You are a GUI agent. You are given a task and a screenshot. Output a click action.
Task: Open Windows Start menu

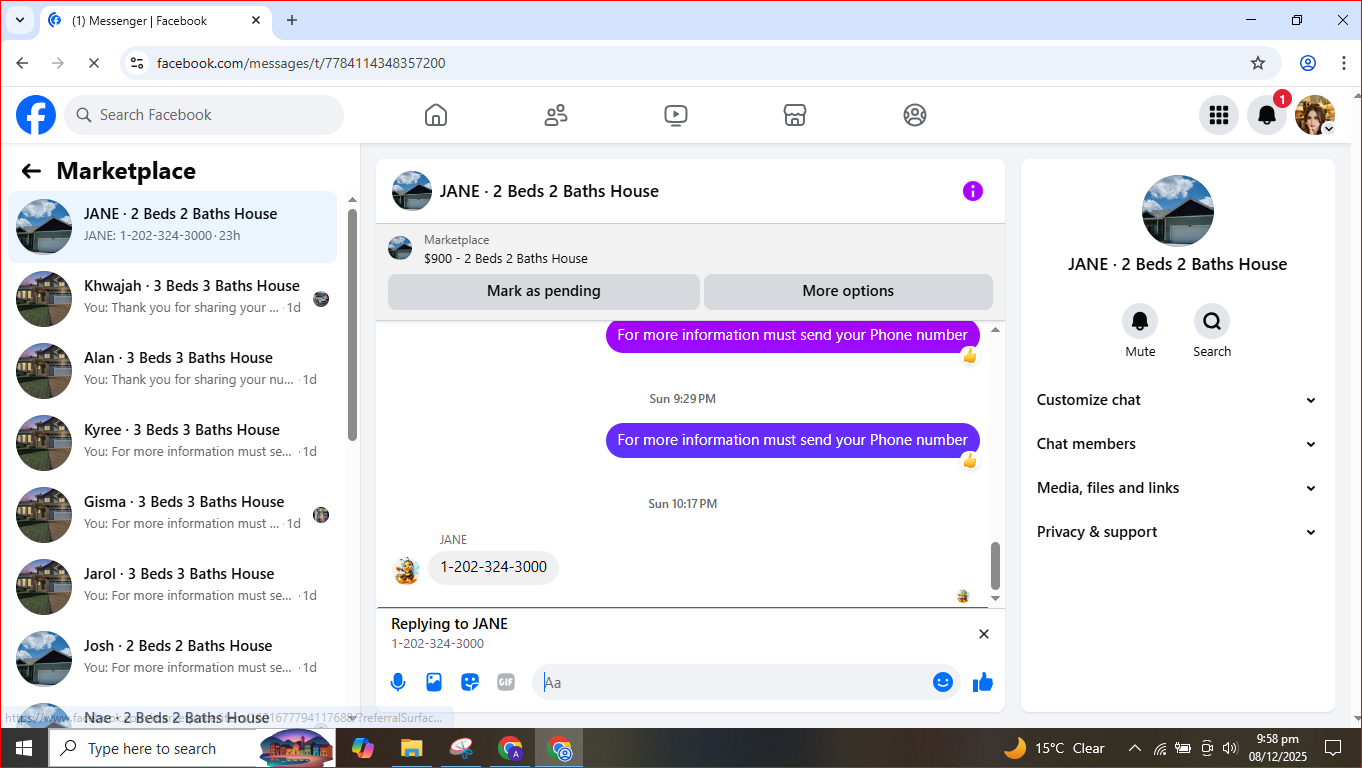tap(24, 748)
